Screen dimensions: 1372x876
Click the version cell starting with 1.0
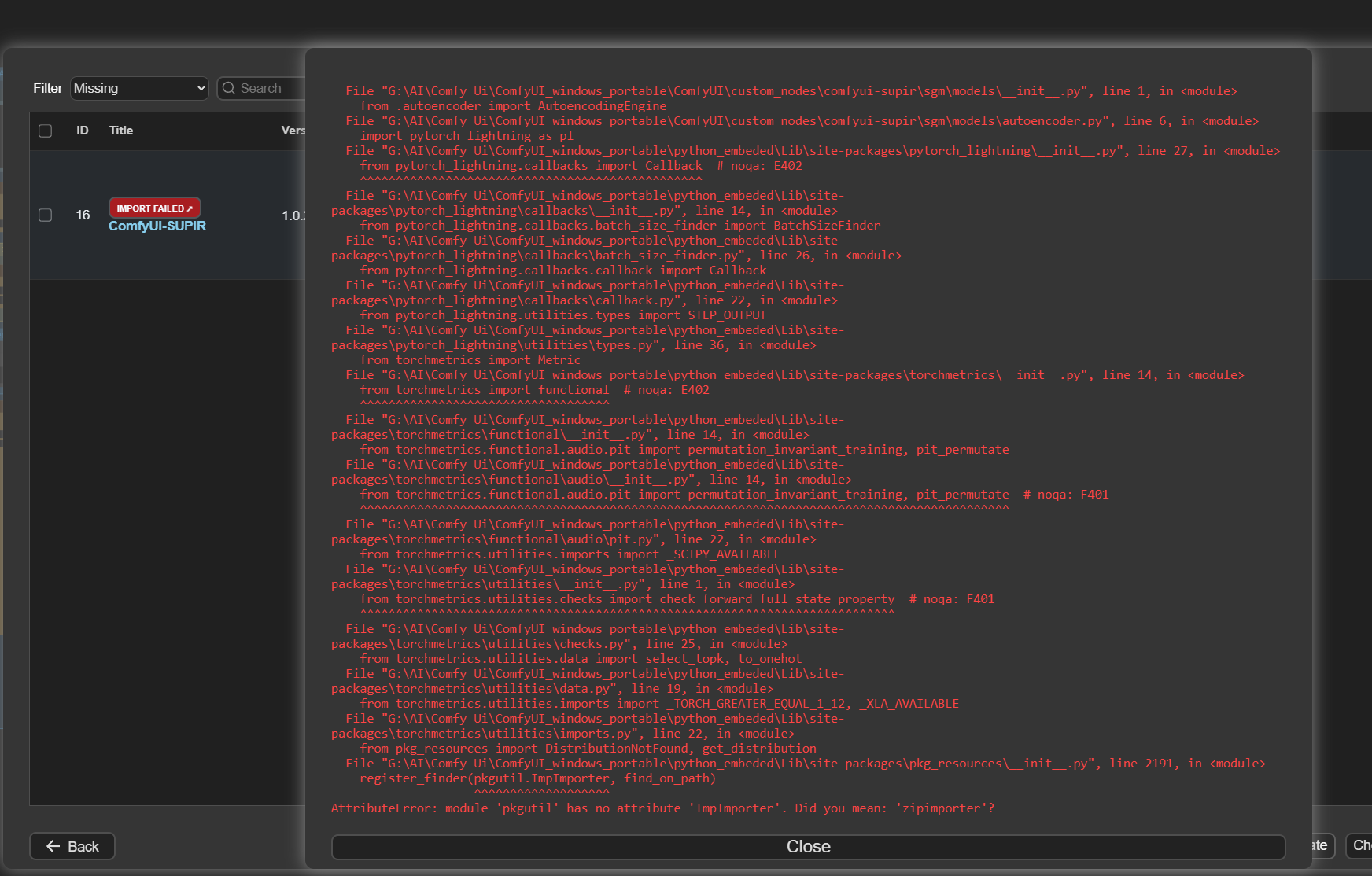point(293,215)
